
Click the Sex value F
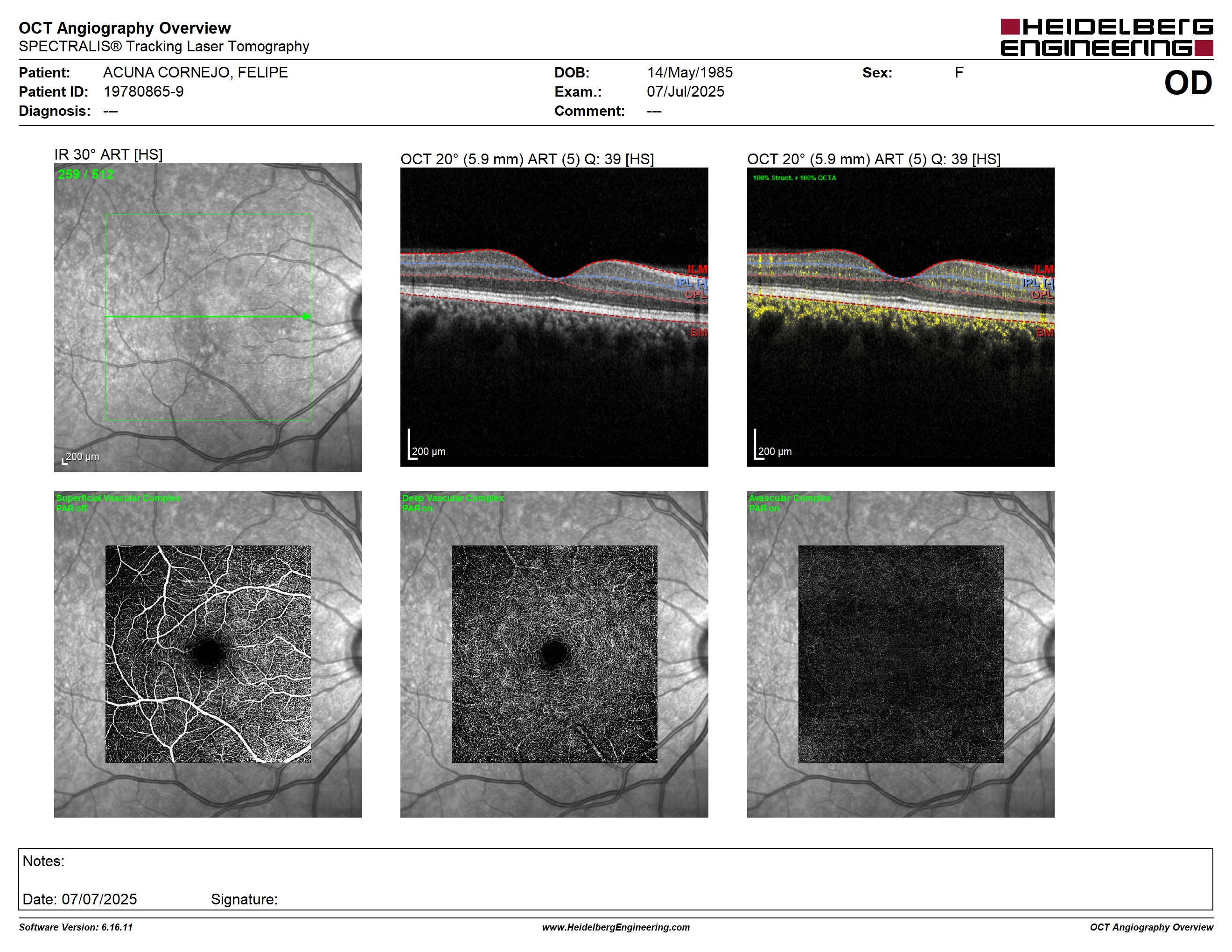(x=959, y=72)
